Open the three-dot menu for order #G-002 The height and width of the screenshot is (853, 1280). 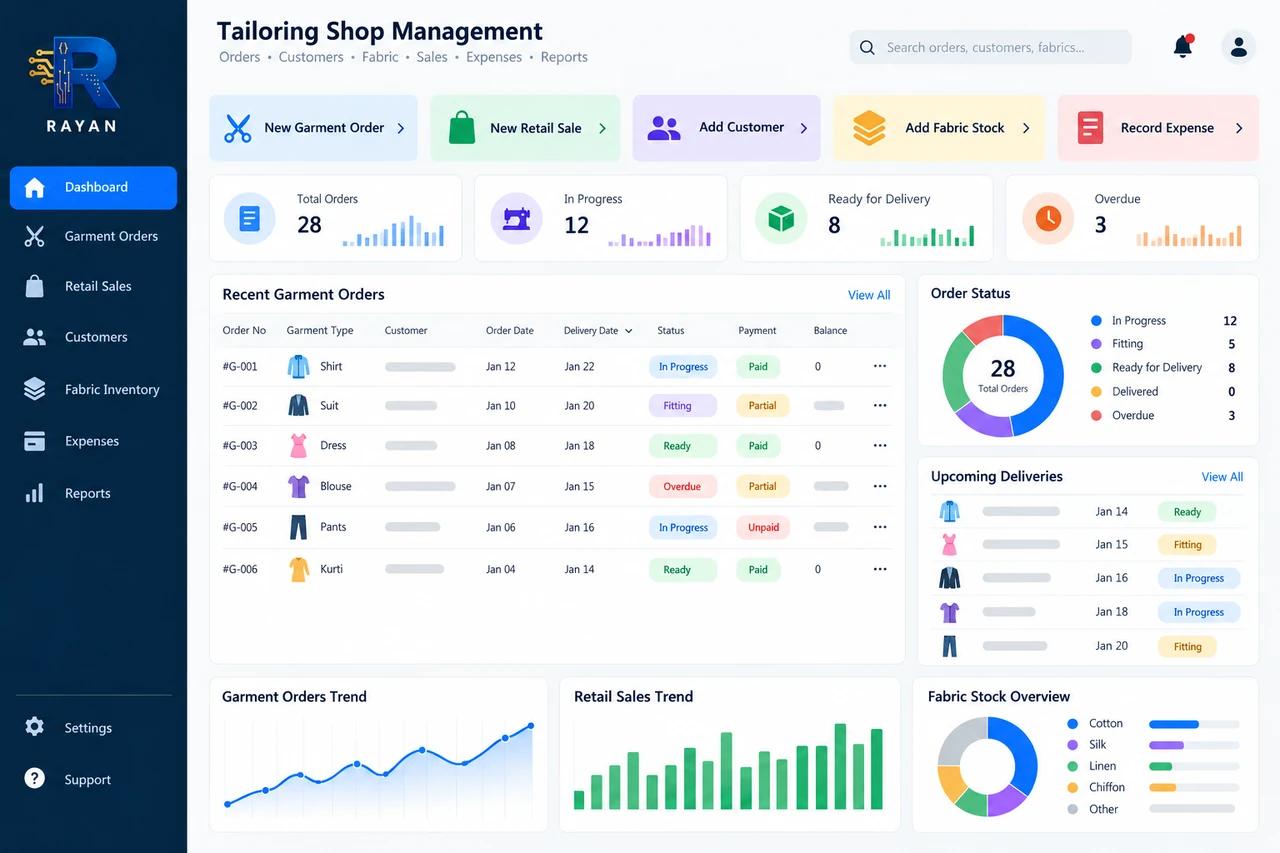pos(880,405)
